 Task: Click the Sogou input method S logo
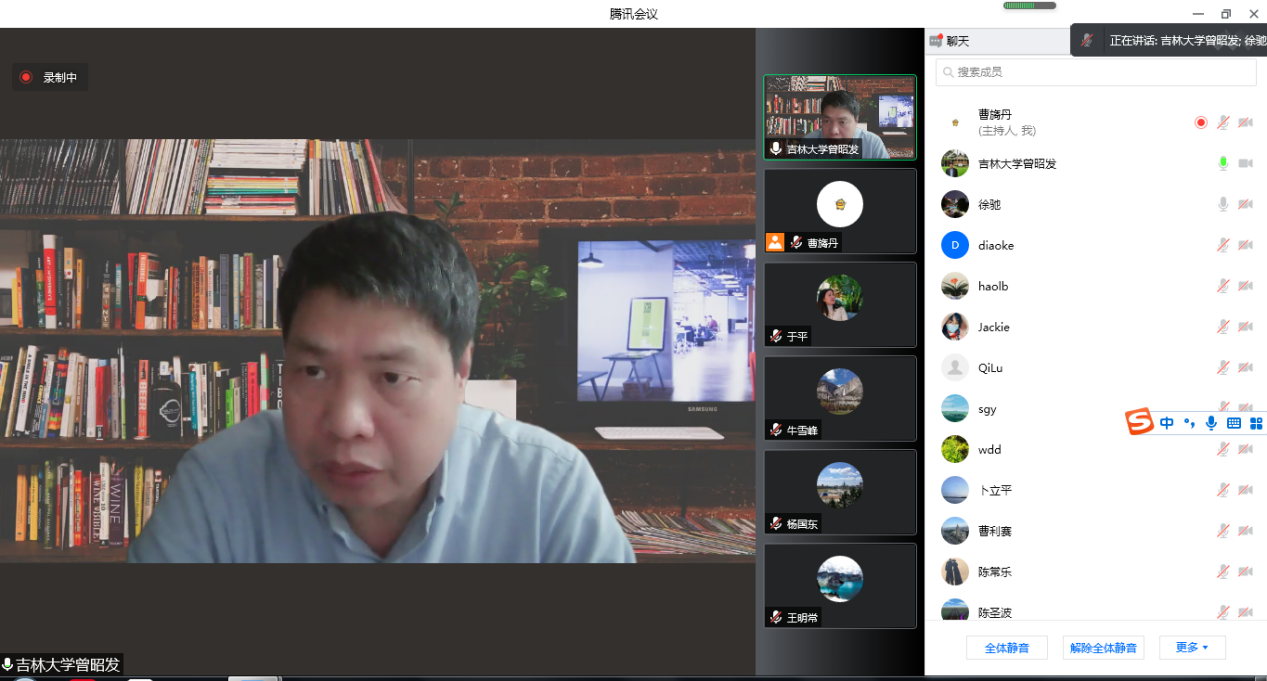(x=1139, y=423)
